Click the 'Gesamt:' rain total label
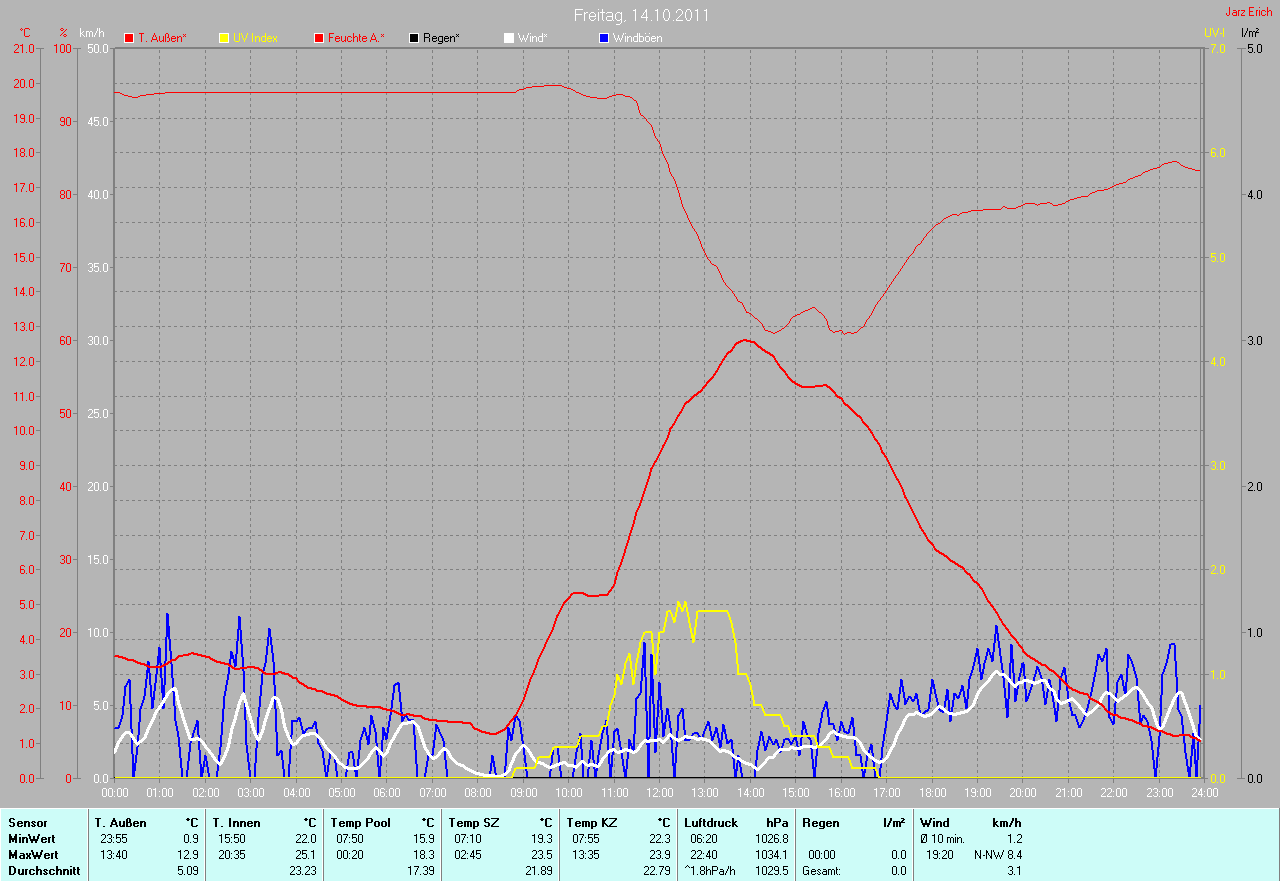The height and width of the screenshot is (881, 1280). [x=821, y=871]
